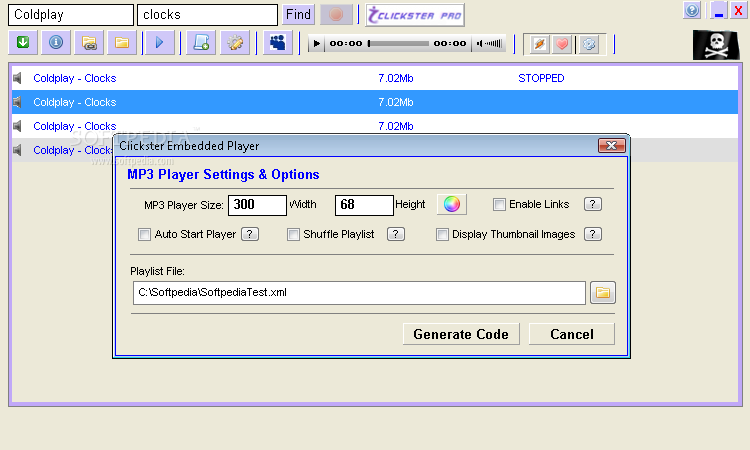The width and height of the screenshot is (750, 450).
Task: Open the gear settings toolbar icon
Action: point(235,43)
